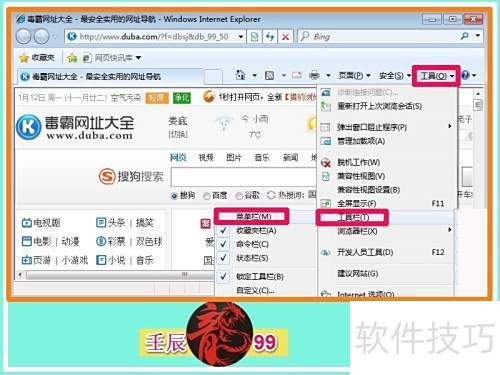
Task: Select the 搜狗 radio button
Action: pyautogui.click(x=174, y=196)
